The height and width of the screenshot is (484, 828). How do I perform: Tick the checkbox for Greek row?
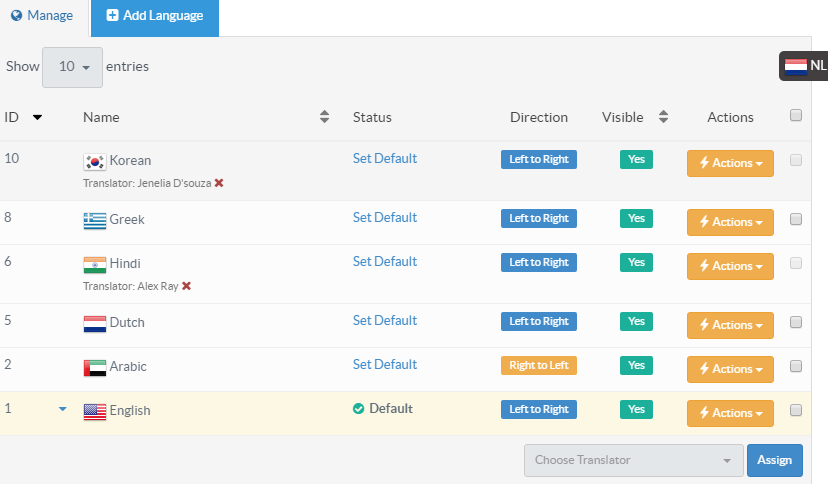[796, 219]
